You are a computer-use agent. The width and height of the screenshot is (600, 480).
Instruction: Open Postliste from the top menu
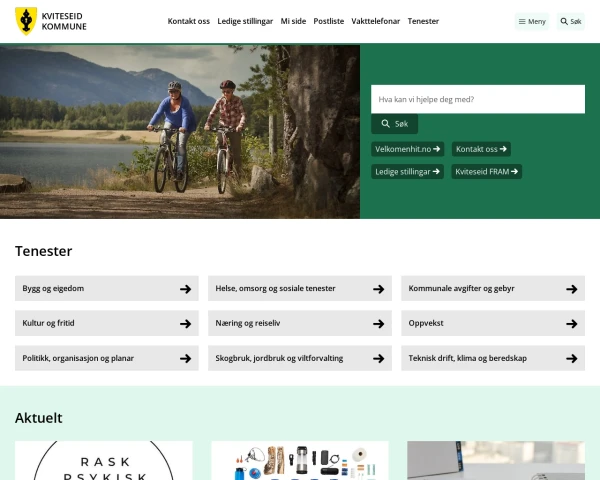[x=329, y=21]
